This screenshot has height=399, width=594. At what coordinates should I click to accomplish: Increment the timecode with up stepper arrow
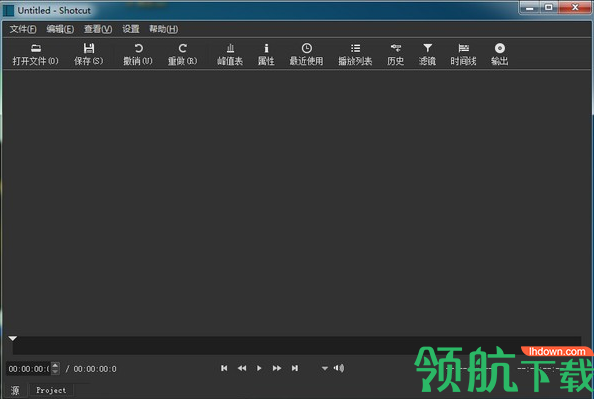[x=55, y=366]
